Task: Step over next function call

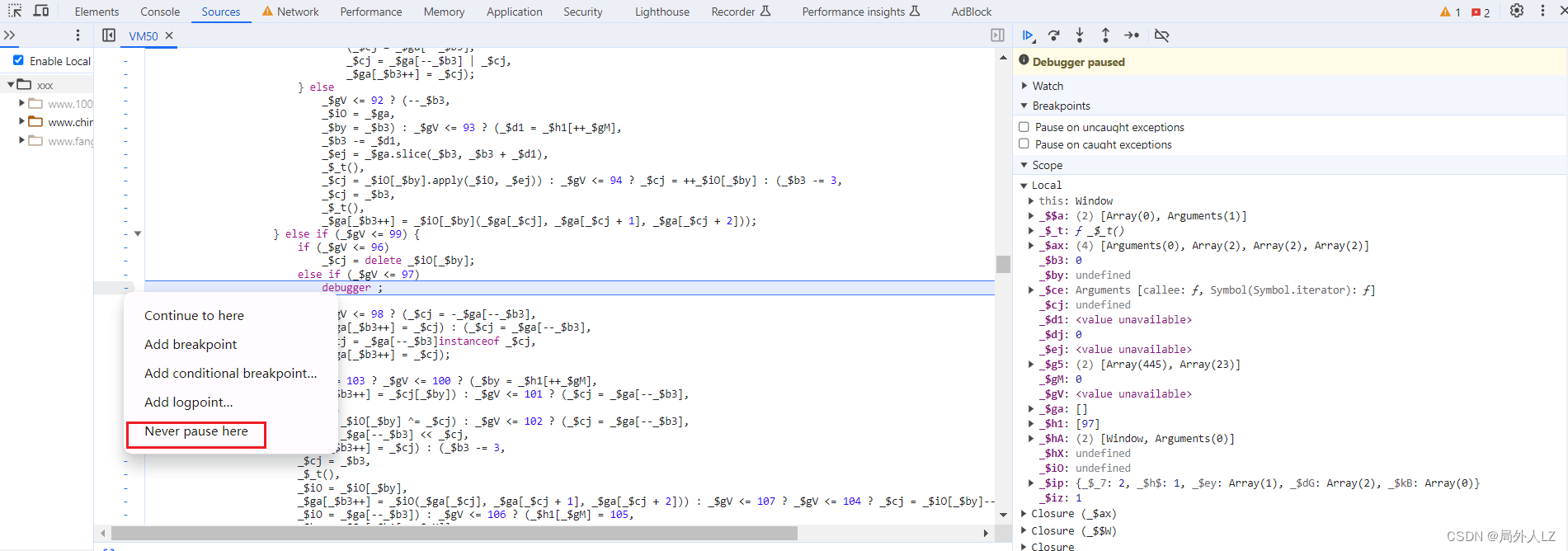Action: (1054, 35)
